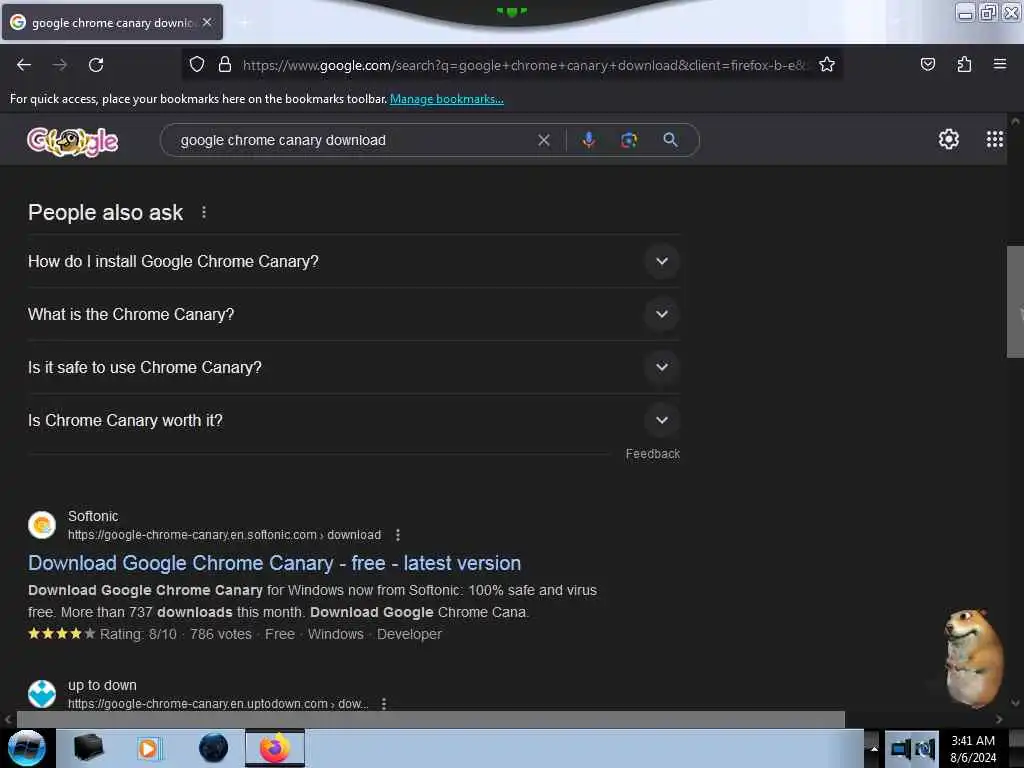Expand "How do I install Google Chrome Canary?"
The width and height of the screenshot is (1024, 768).
point(353,261)
